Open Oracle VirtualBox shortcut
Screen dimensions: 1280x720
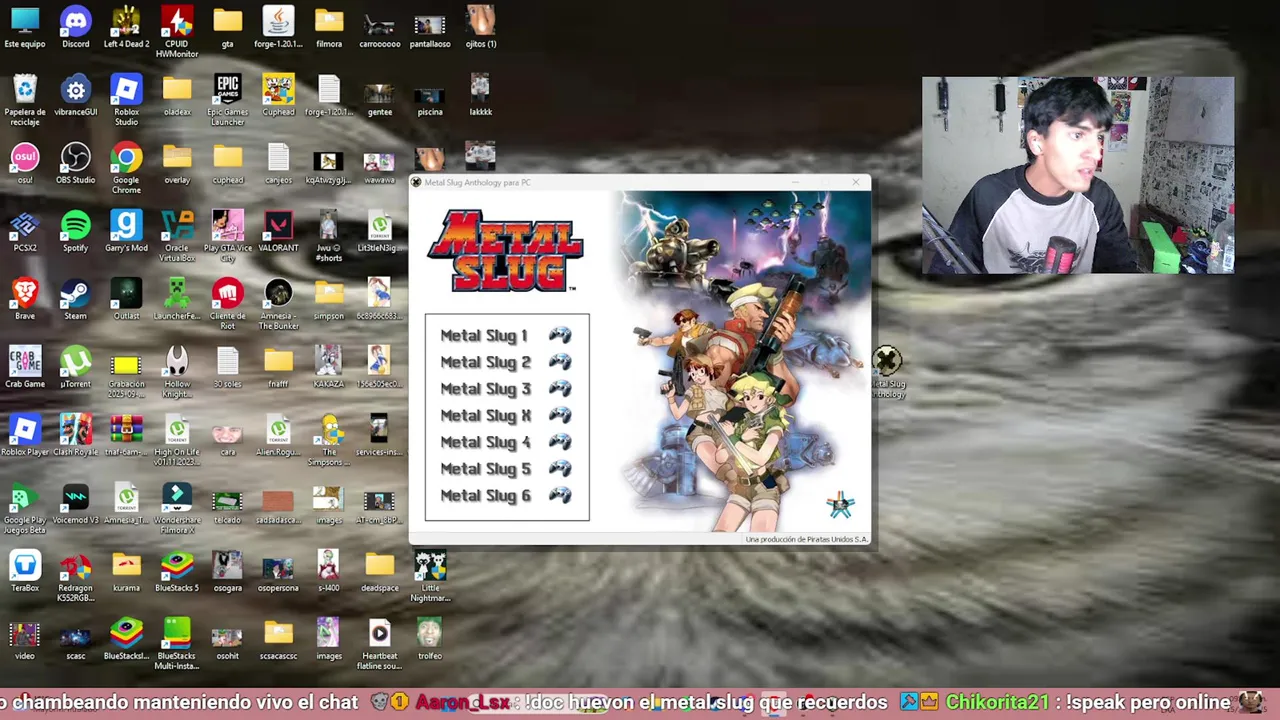(x=177, y=236)
